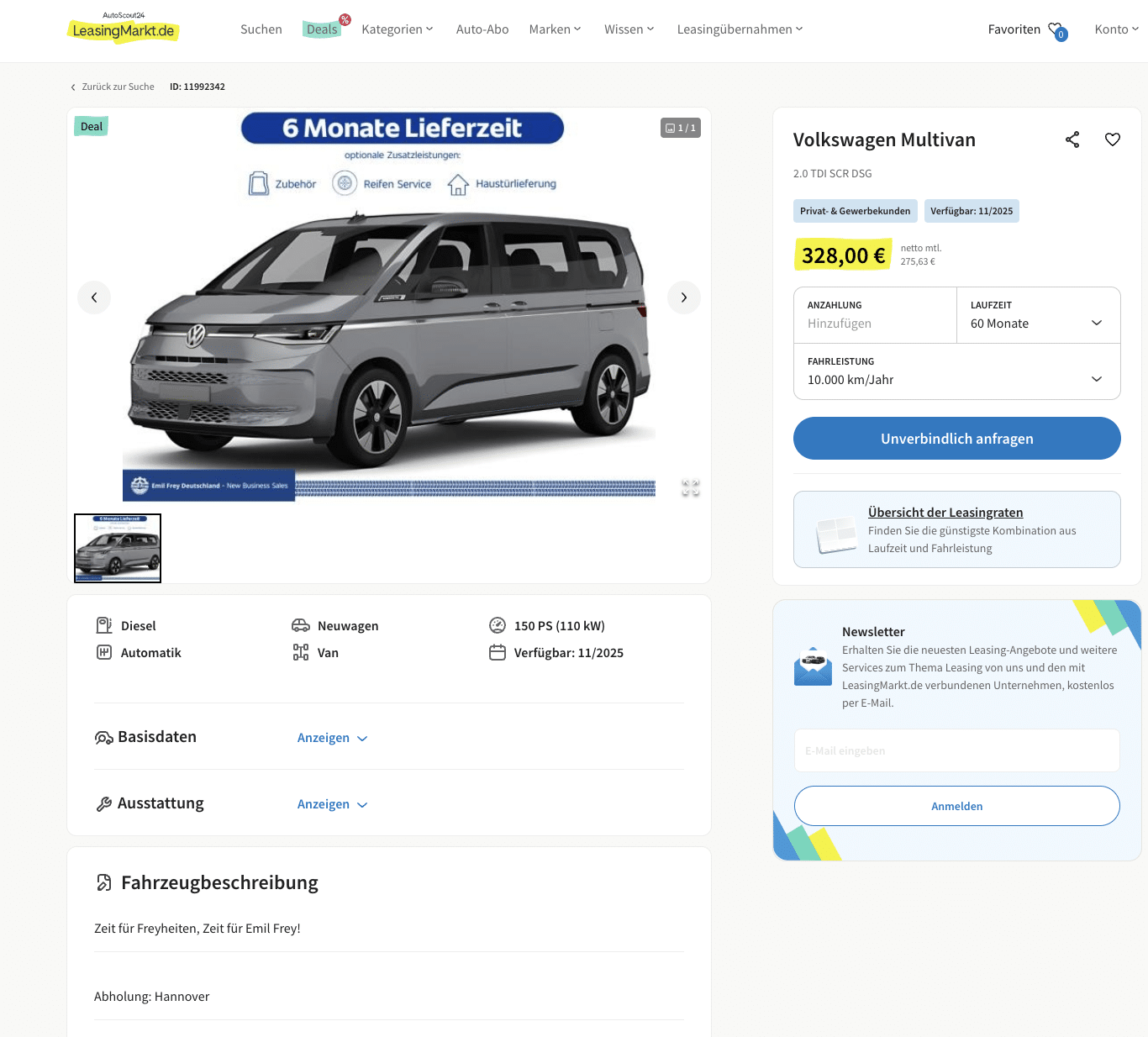Click the Anmelden newsletter button
Image resolution: width=1148 pixels, height=1037 pixels.
pyautogui.click(x=957, y=806)
